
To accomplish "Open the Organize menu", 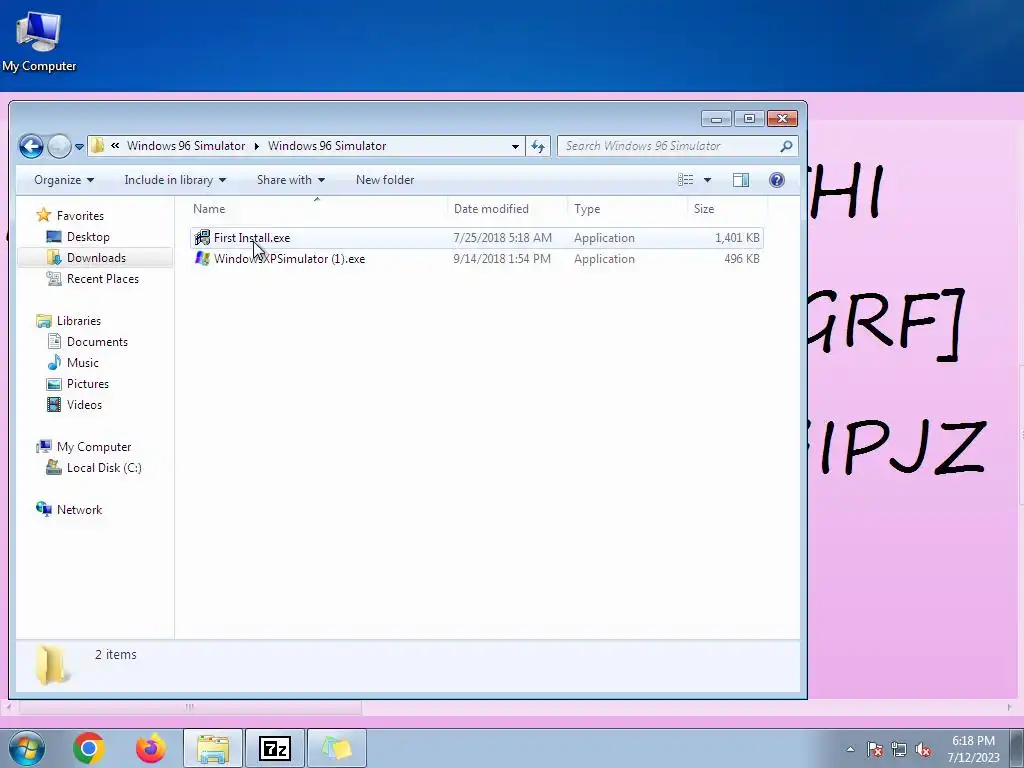I will pos(64,180).
